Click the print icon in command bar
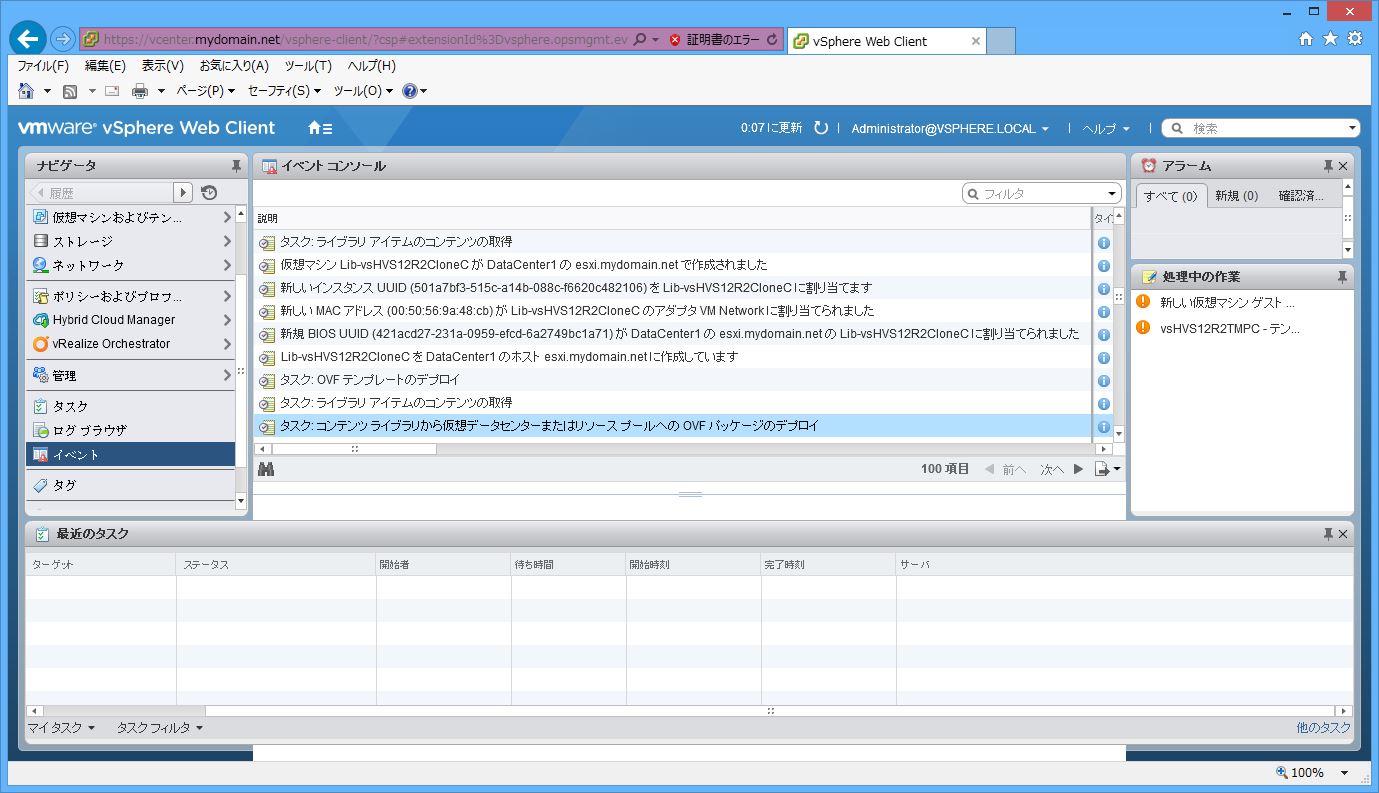This screenshot has height=793, width=1379. 140,91
